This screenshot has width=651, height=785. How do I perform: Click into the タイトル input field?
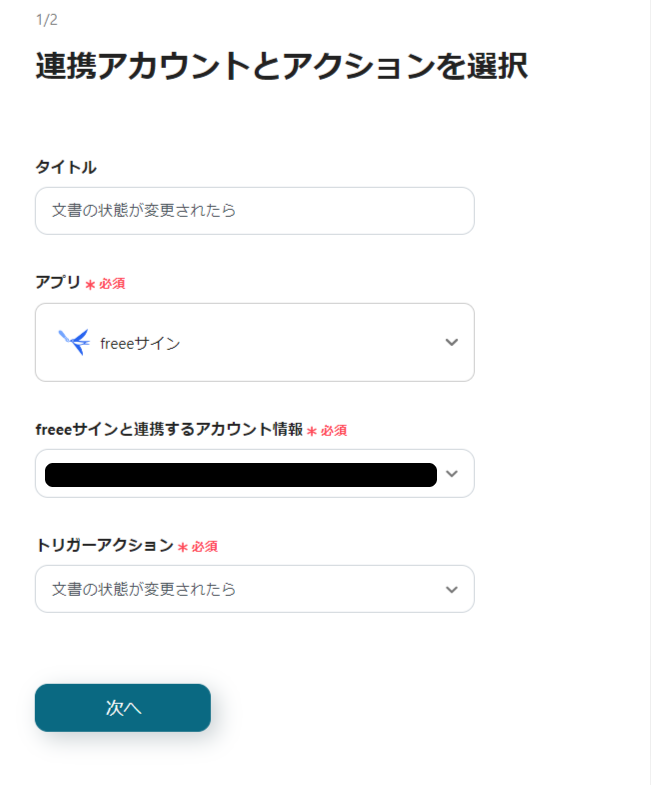(x=254, y=211)
